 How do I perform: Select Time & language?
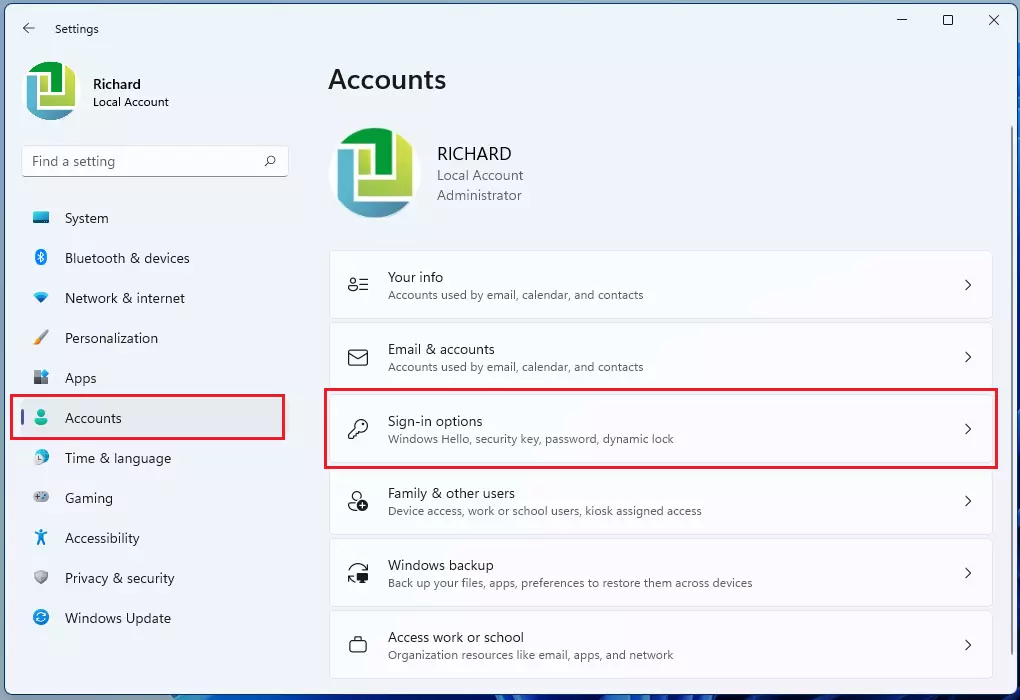coord(154,458)
